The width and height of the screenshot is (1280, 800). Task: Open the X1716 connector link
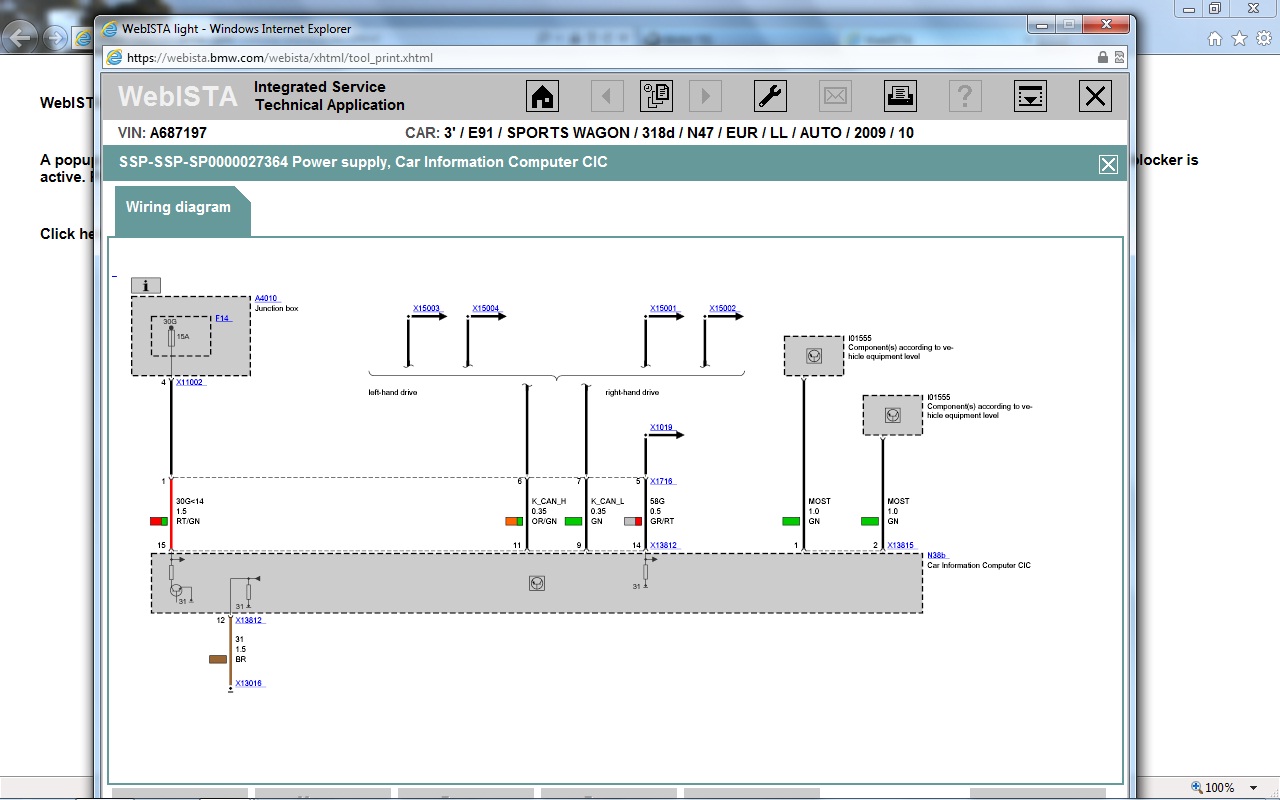(661, 481)
